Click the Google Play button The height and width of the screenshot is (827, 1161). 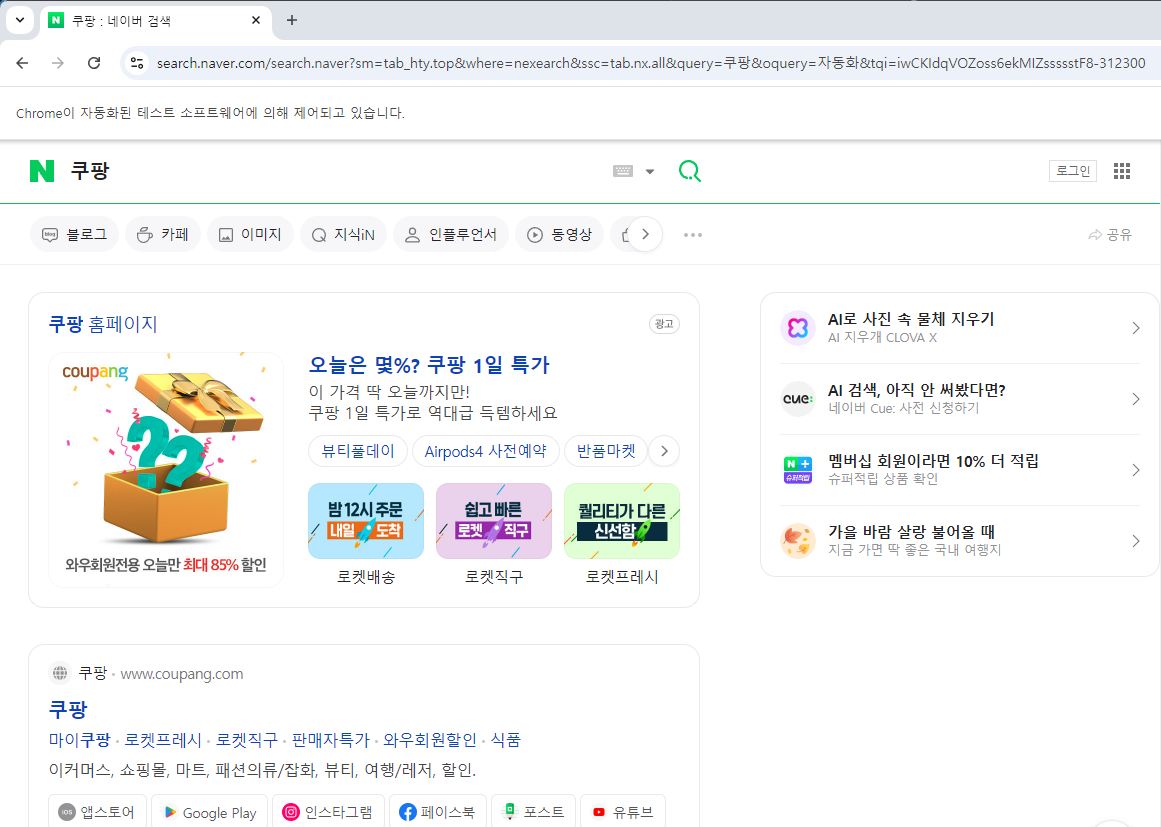coord(210,812)
